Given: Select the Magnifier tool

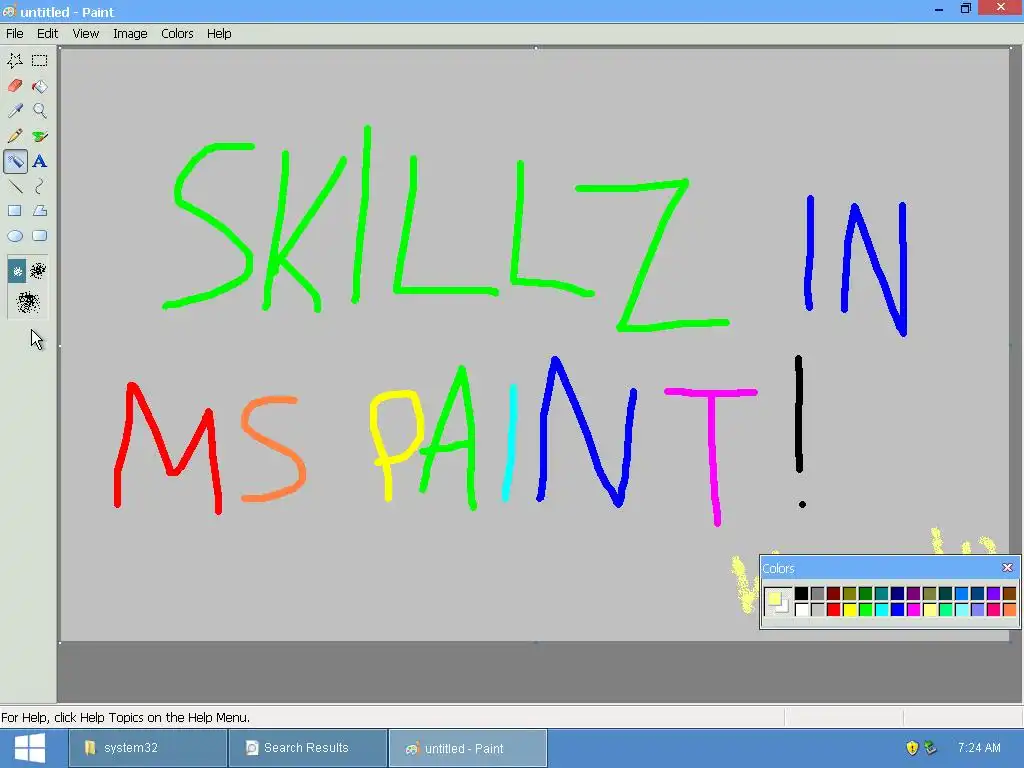Looking at the screenshot, I should coord(40,110).
